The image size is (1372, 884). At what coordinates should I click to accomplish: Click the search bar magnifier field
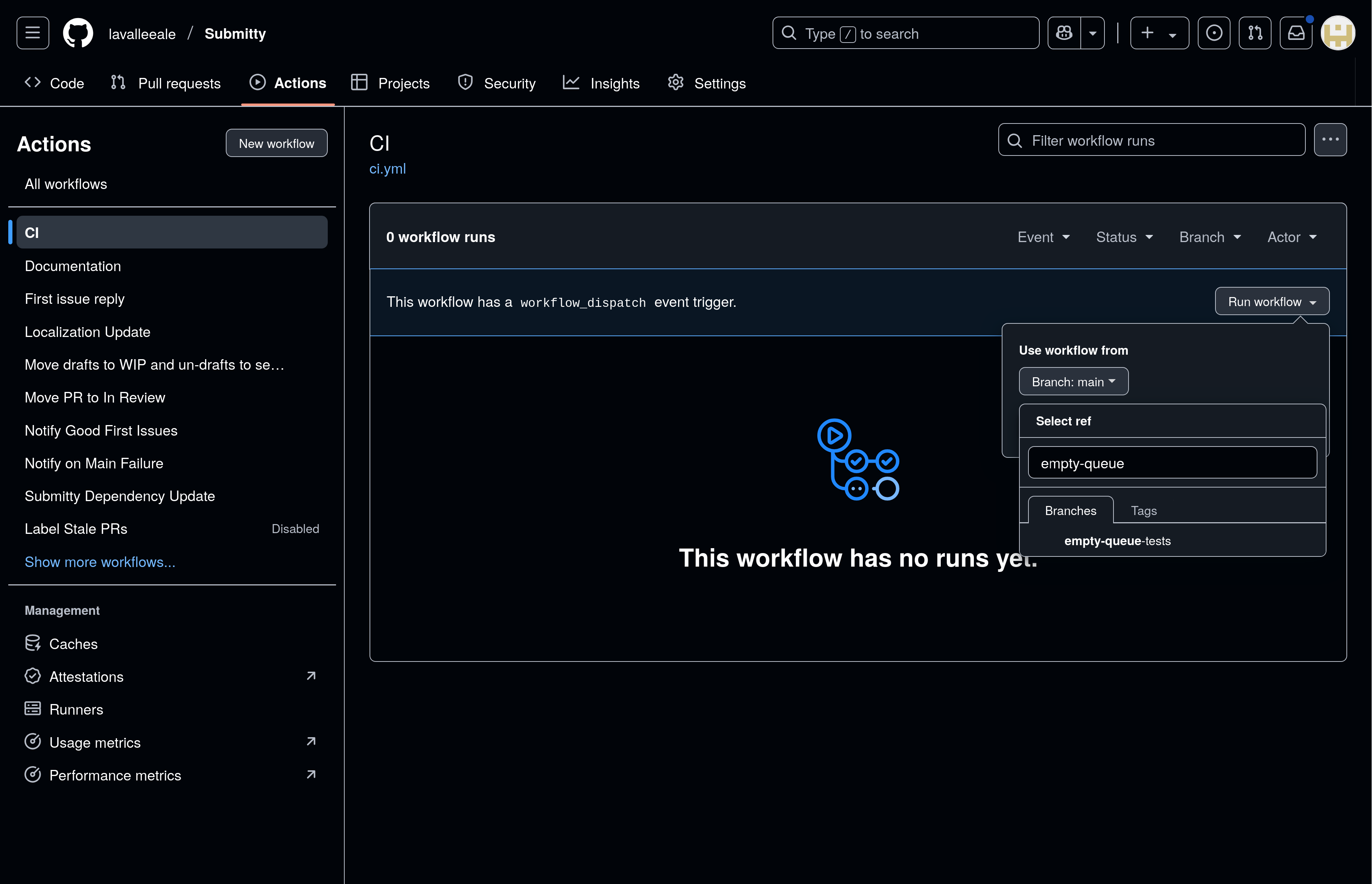(906, 33)
